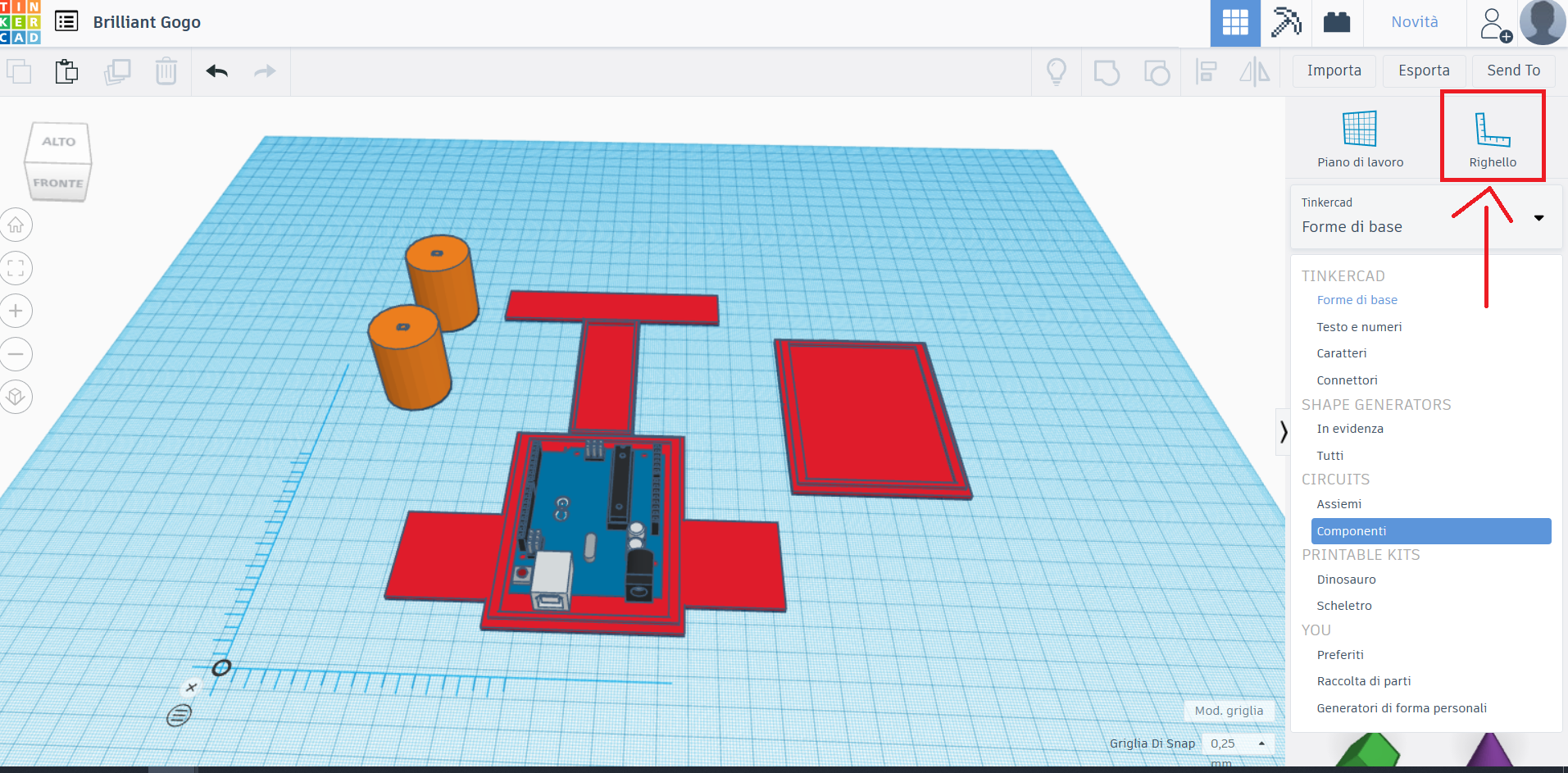Select the Piano di lavoro workplane tool
1568x773 pixels.
[x=1360, y=139]
